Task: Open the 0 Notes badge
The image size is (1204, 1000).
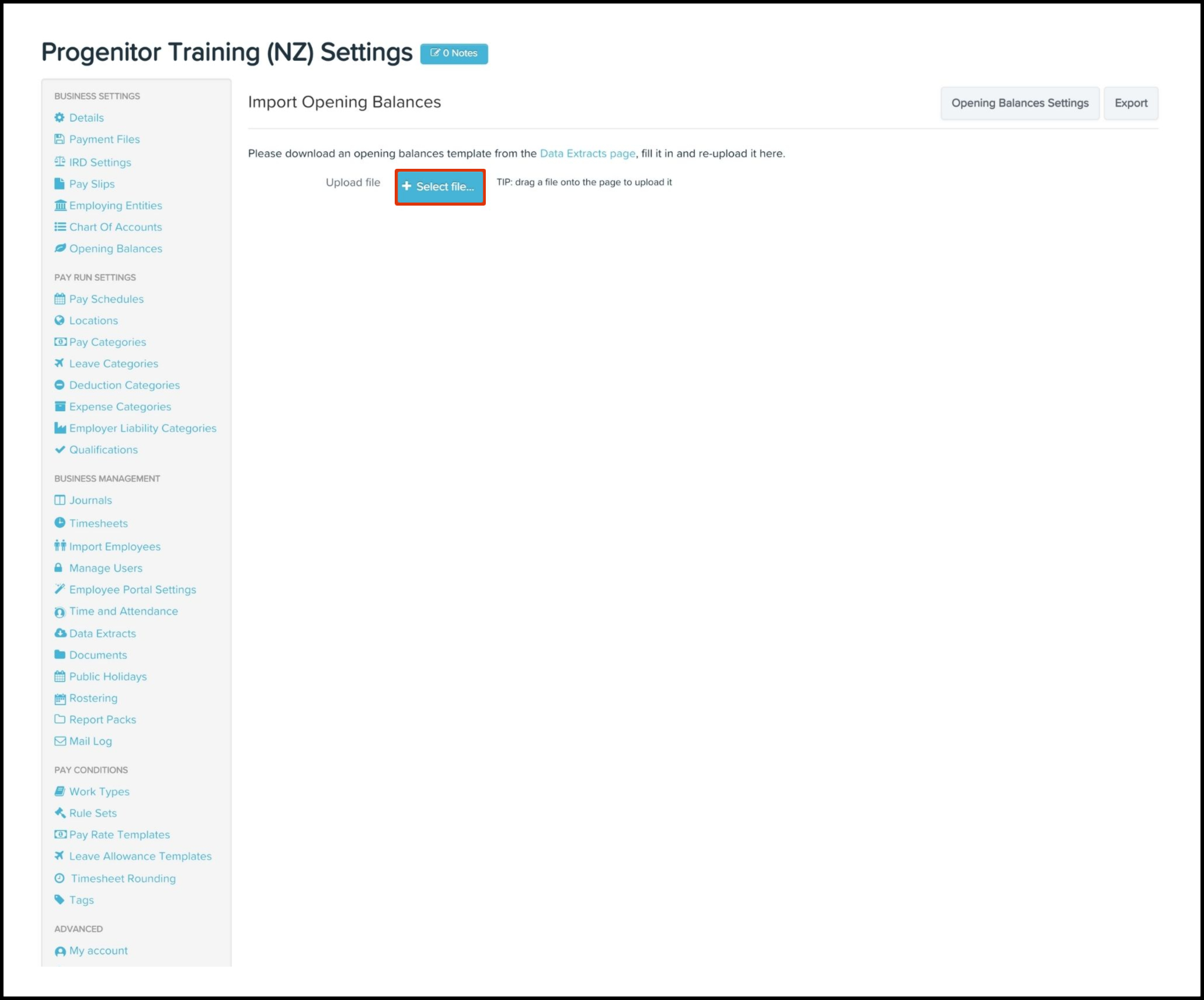Action: 454,53
